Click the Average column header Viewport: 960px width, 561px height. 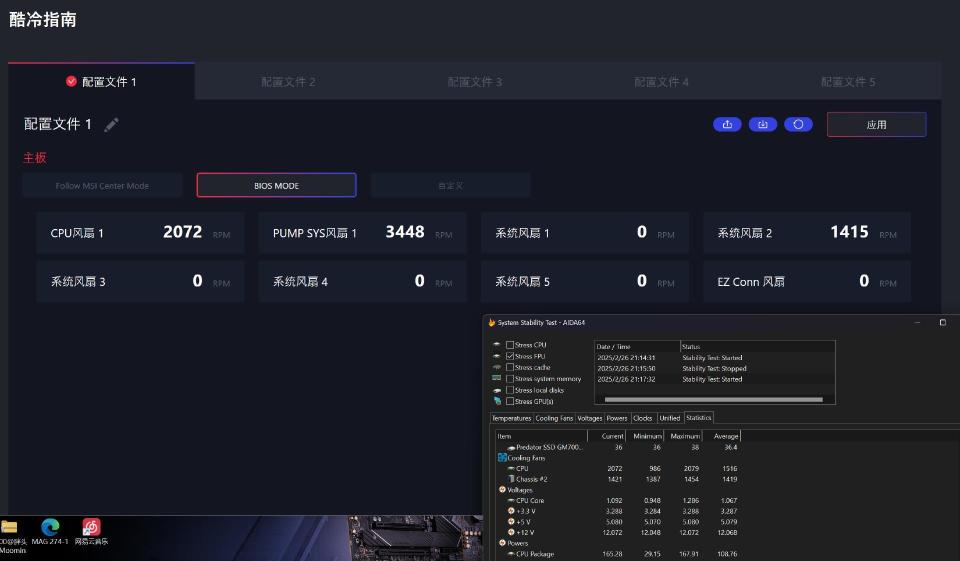(x=721, y=436)
